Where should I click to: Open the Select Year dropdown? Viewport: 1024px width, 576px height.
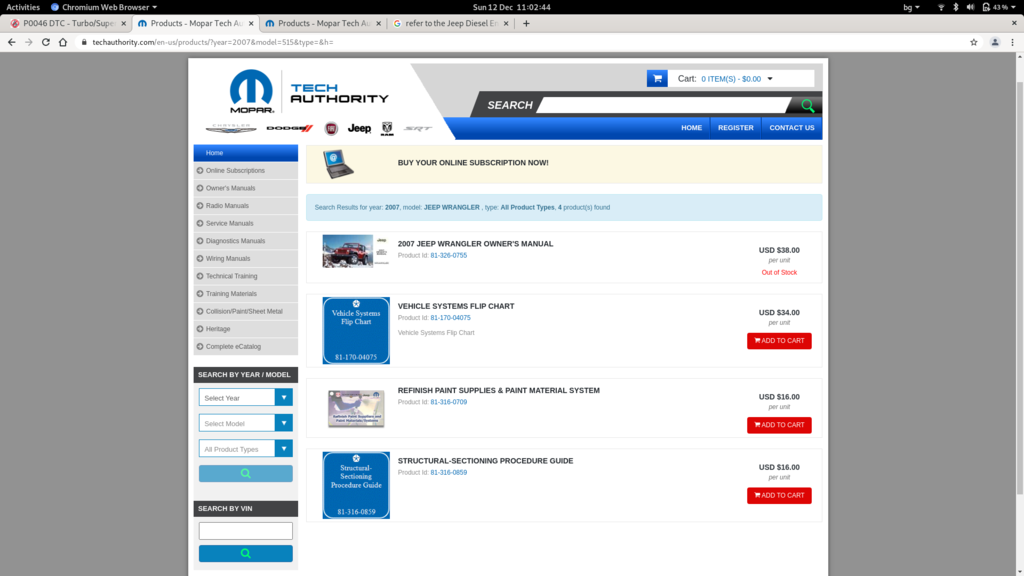click(x=245, y=397)
